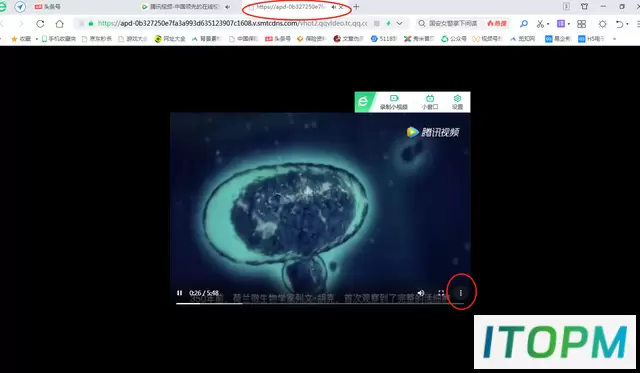Viewport: 640px width, 373px height.
Task: Seek along the video progress bar
Action: 320,303
